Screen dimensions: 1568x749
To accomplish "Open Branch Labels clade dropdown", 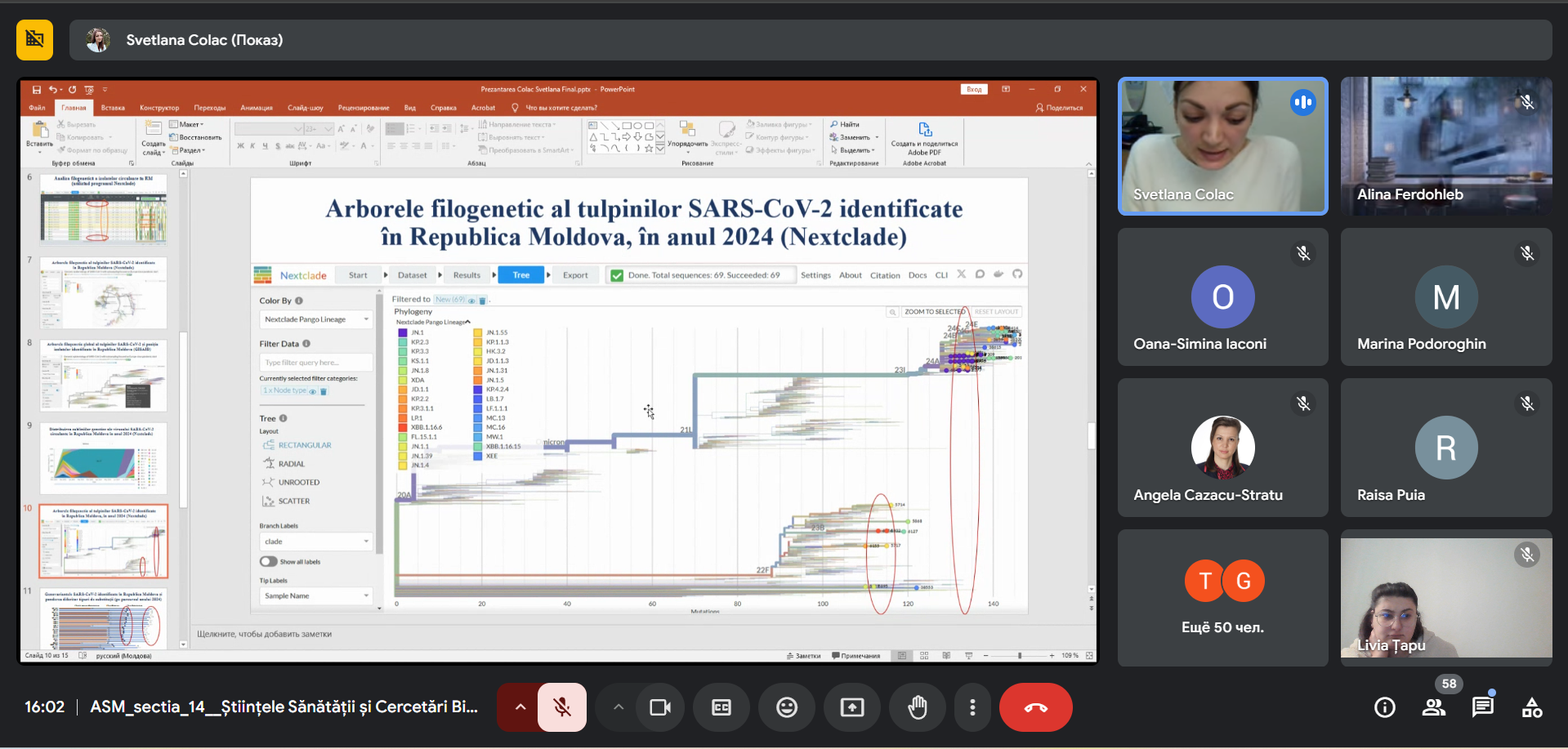I will [x=316, y=542].
